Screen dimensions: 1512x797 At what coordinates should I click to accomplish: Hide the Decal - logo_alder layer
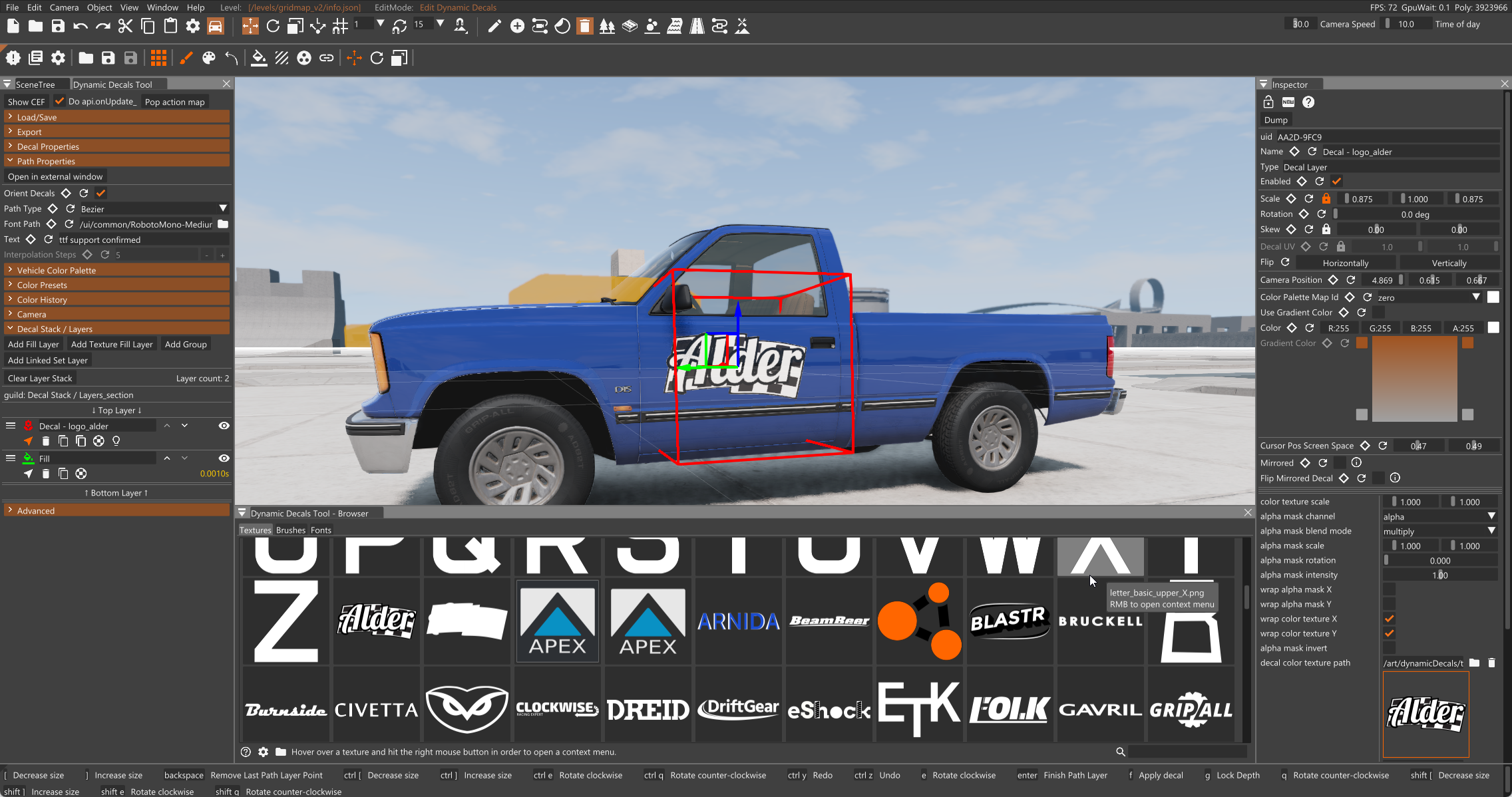click(x=224, y=426)
